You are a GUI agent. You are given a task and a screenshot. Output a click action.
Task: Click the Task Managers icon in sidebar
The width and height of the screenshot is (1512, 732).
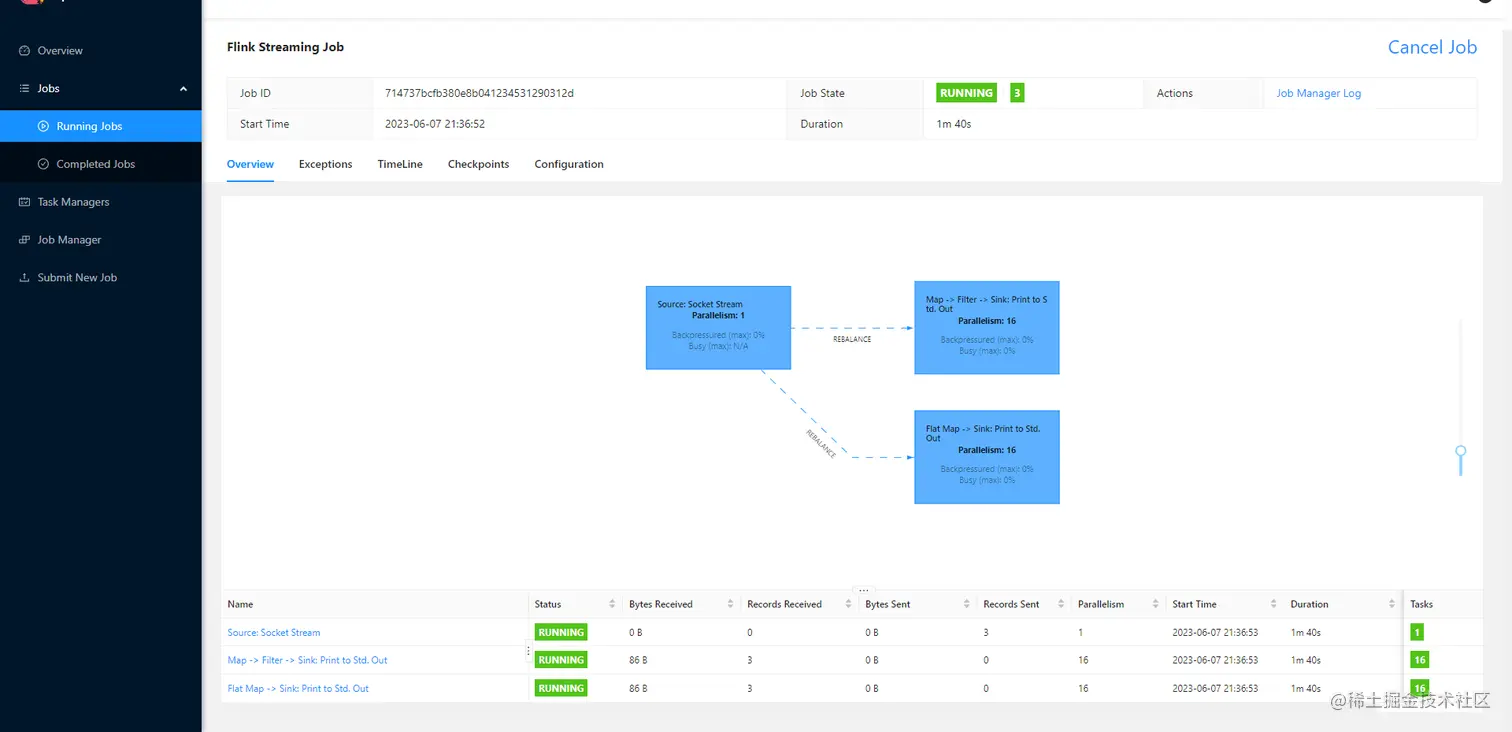pyautogui.click(x=25, y=202)
